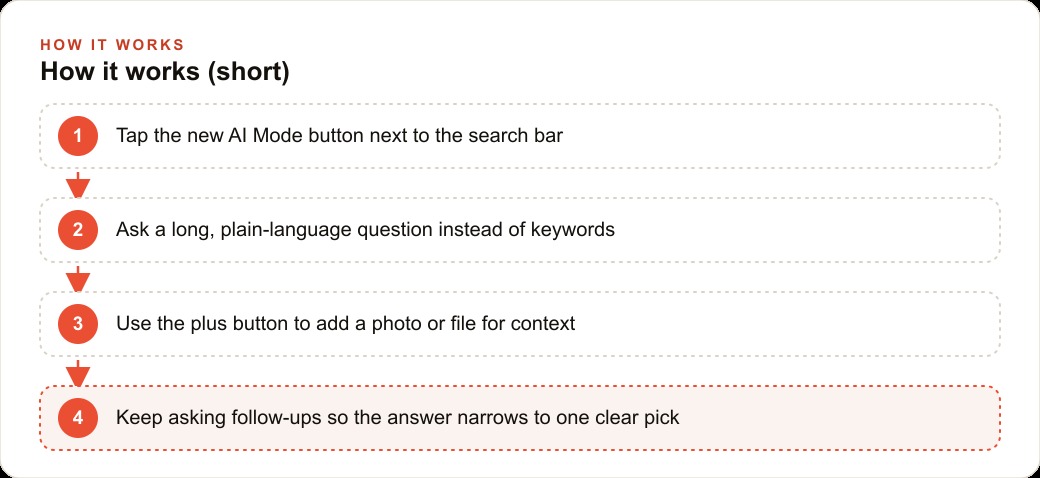Click the red number 1 circle

[x=78, y=136]
